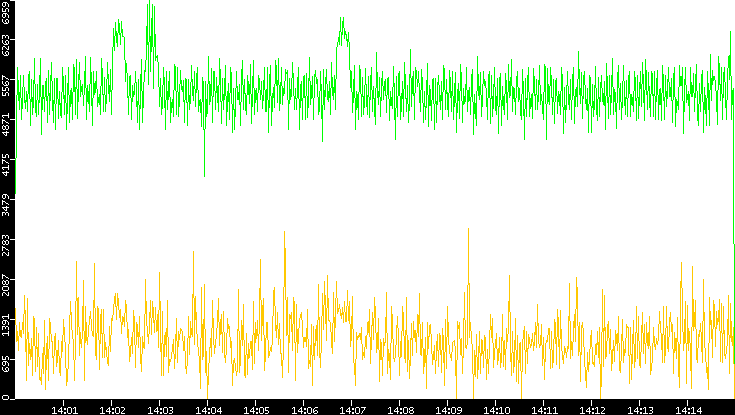Click the 5567 value on the vertical axis
The width and height of the screenshot is (735, 415).
pos(6,86)
